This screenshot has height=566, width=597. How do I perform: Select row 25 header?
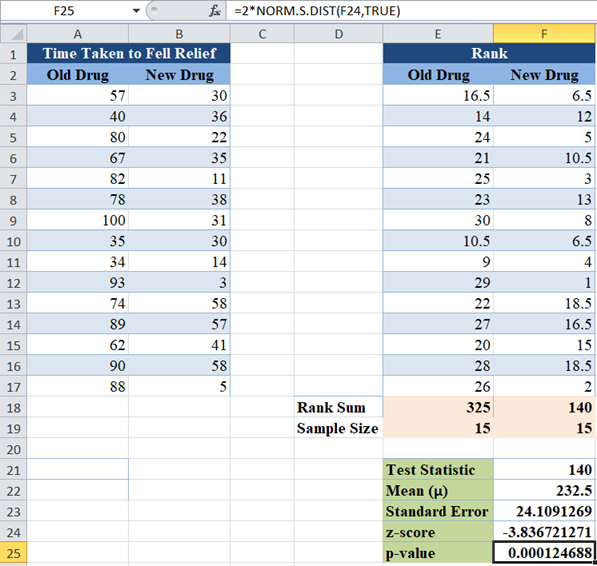pos(13,553)
